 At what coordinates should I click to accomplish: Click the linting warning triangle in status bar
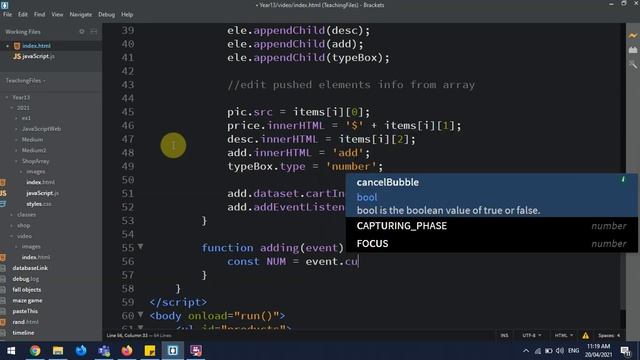(x=585, y=336)
